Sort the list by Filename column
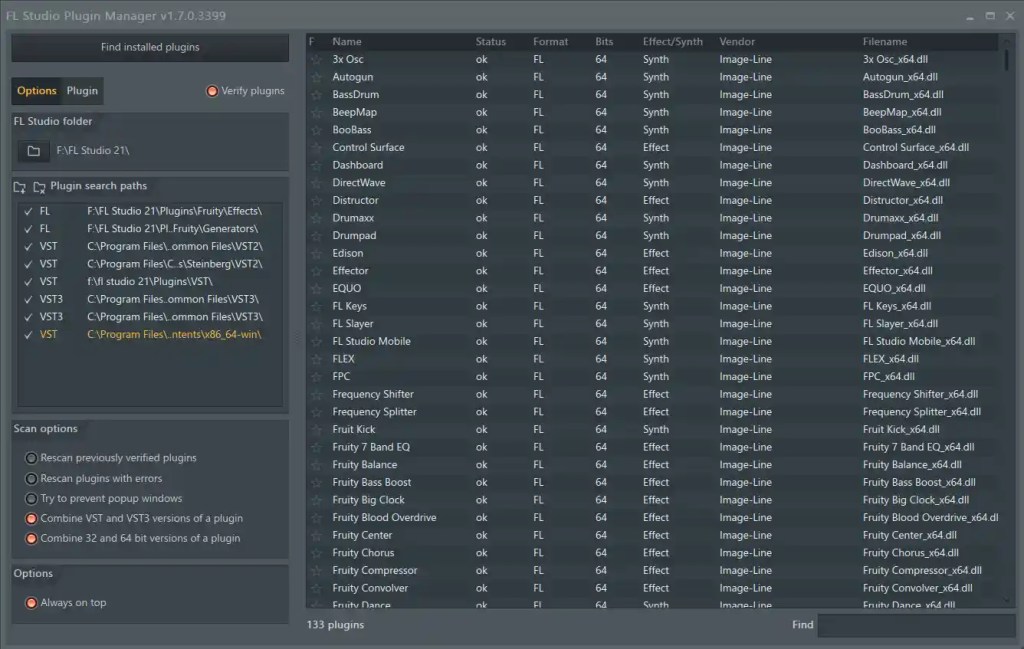 (885, 42)
